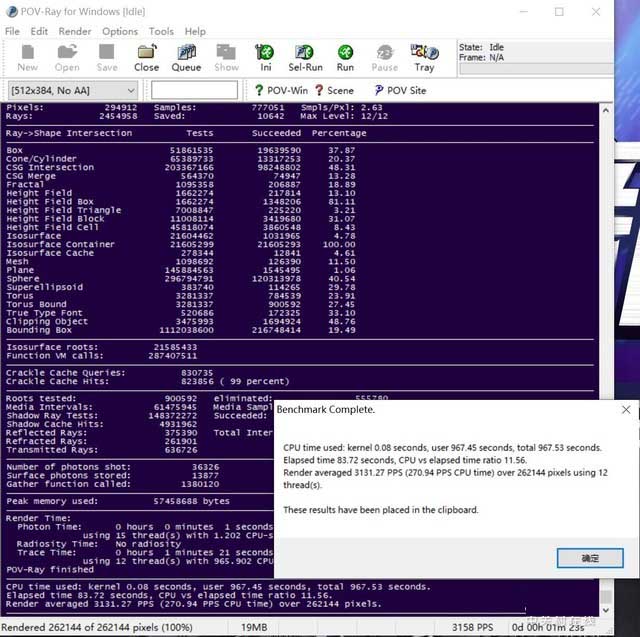640x637 pixels.
Task: Click the elapsed time 0d 00h 01m 23s
Action: [x=548, y=627]
